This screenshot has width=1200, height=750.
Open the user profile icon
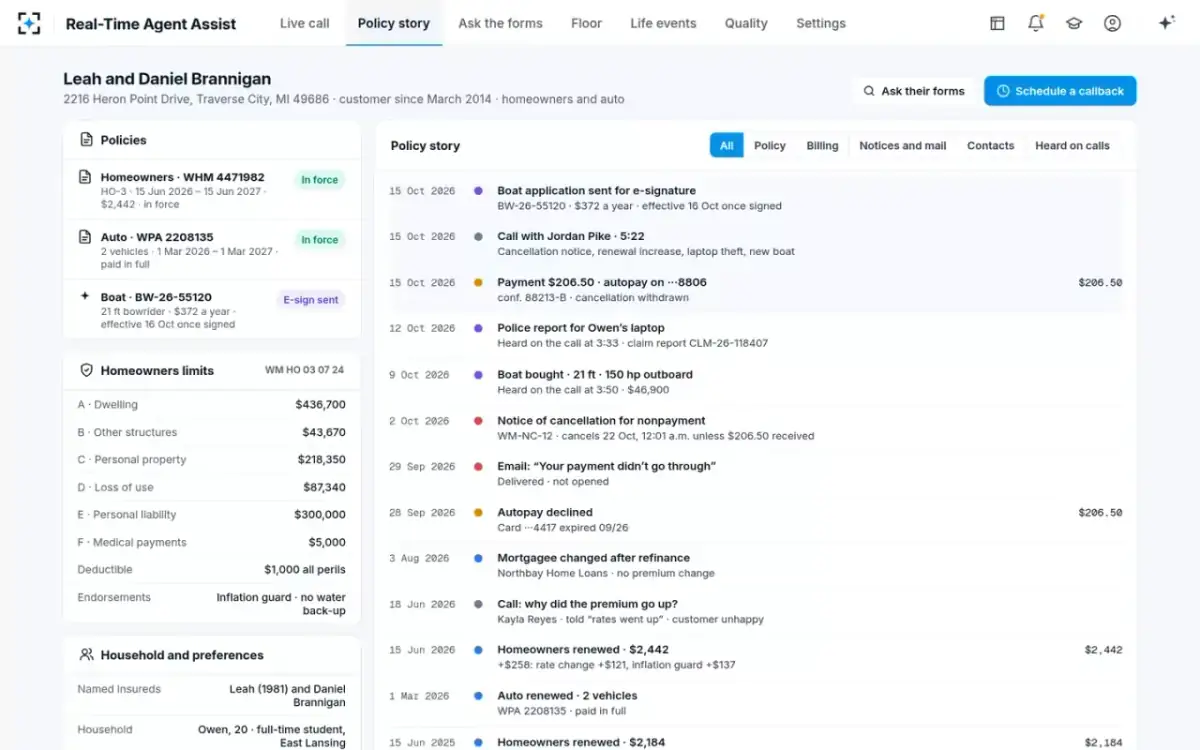[1112, 23]
